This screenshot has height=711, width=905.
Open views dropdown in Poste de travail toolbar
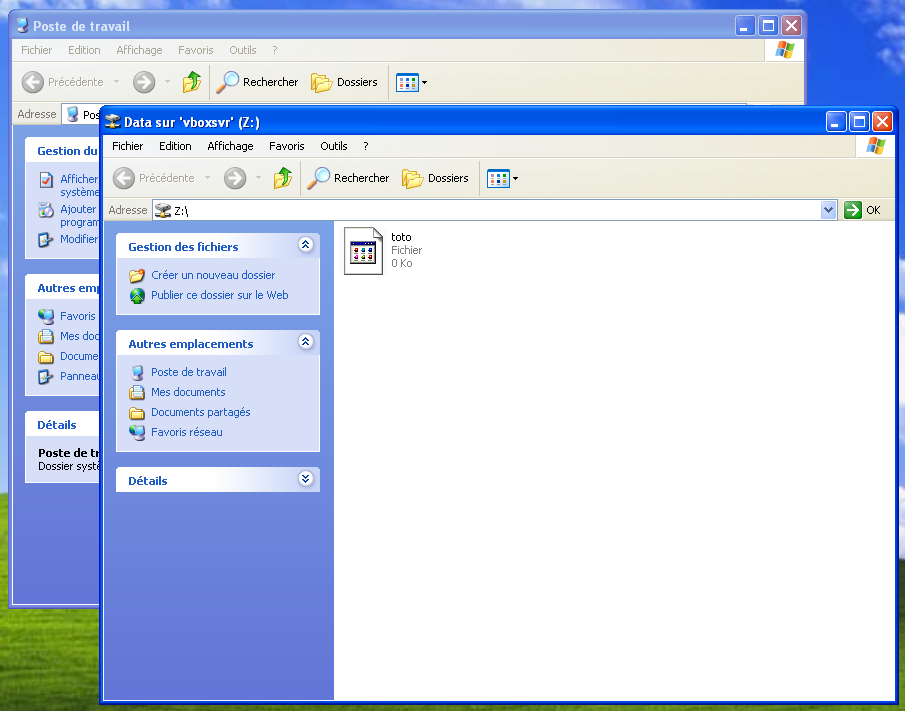pyautogui.click(x=424, y=82)
